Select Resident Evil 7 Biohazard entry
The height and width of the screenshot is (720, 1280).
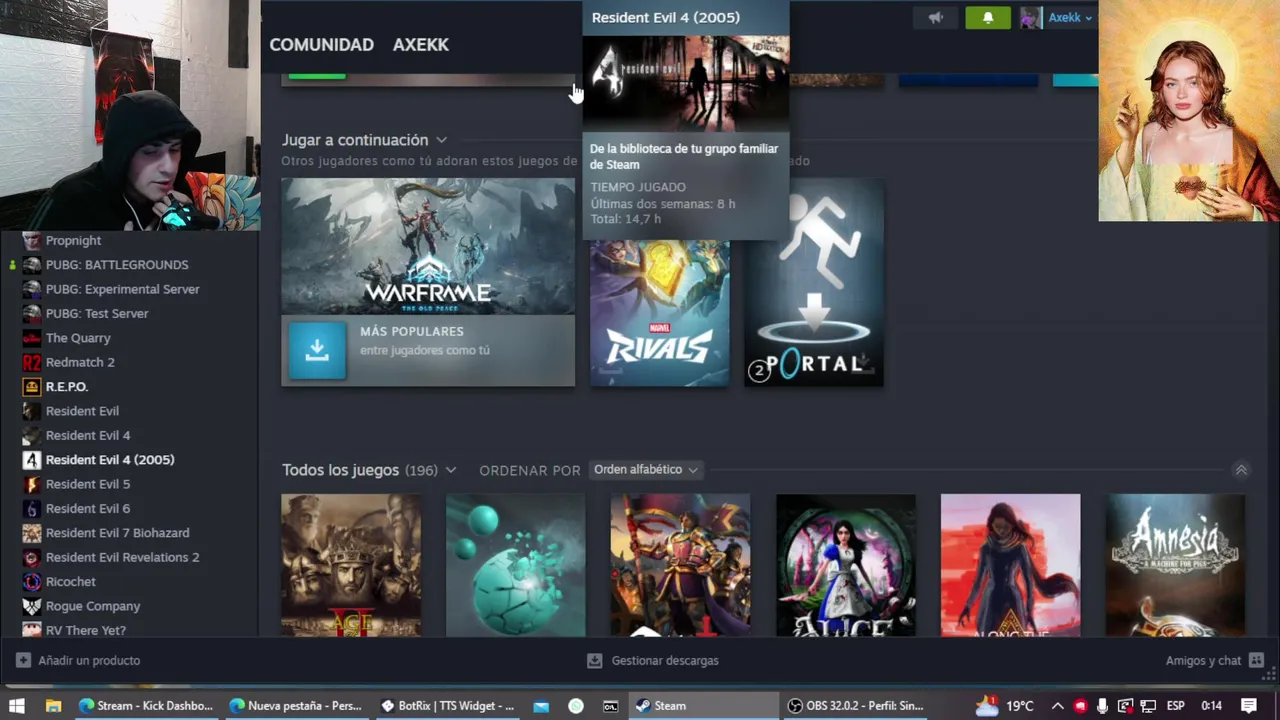tap(117, 533)
